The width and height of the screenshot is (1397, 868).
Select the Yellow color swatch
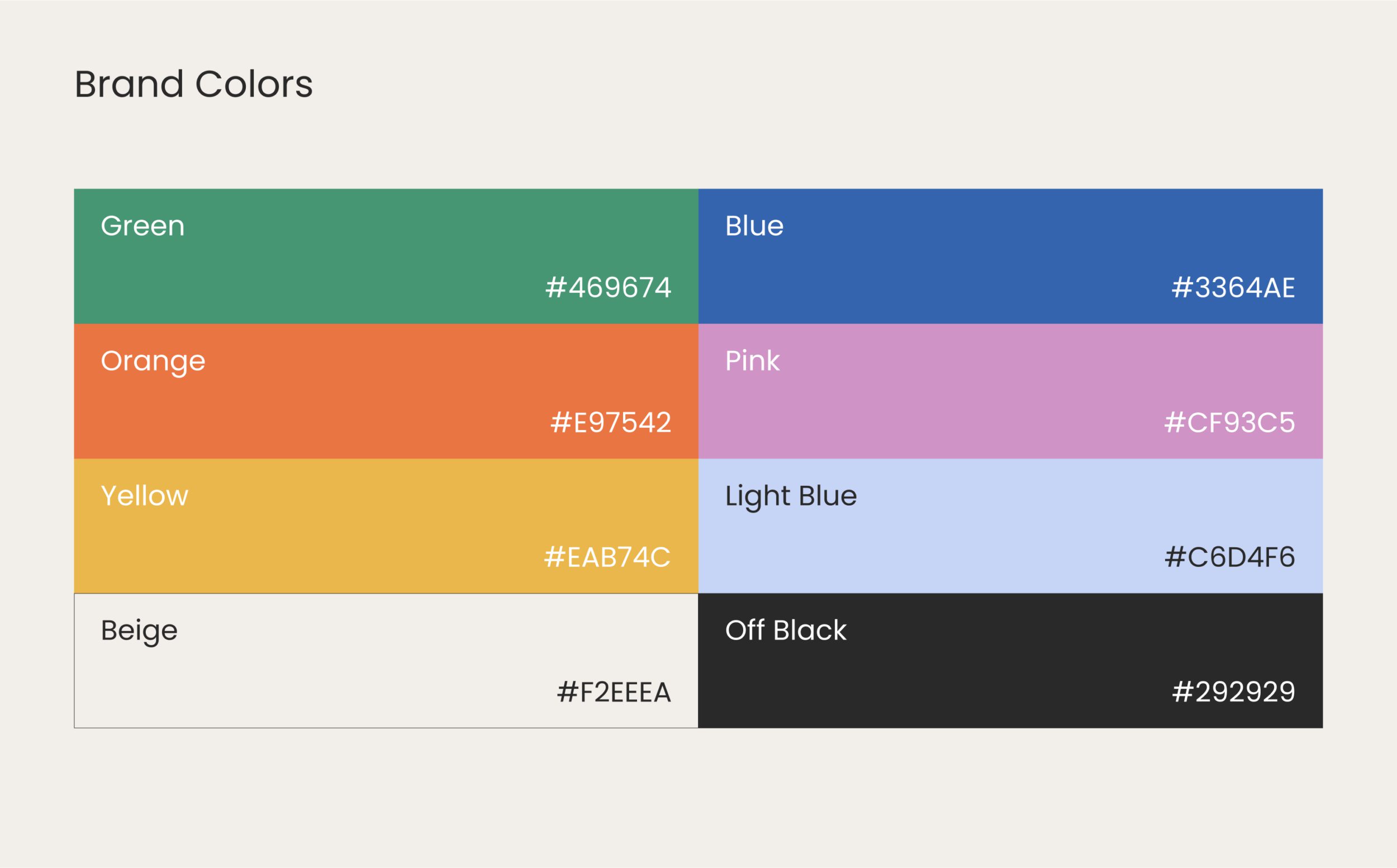386,526
